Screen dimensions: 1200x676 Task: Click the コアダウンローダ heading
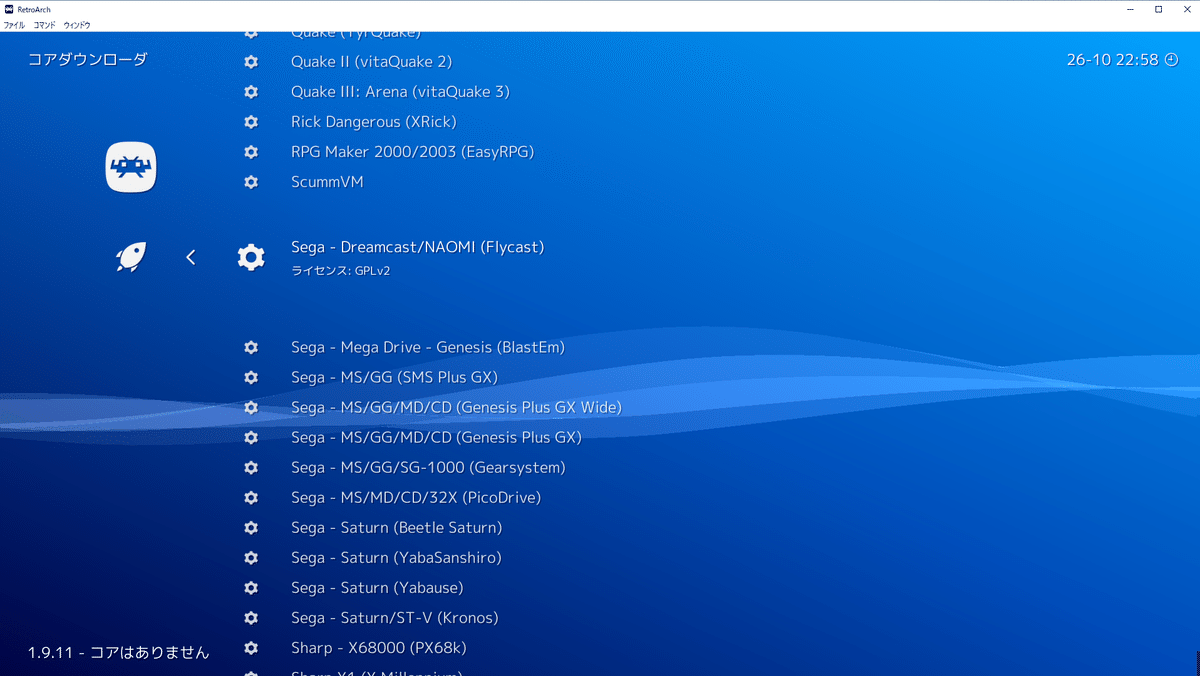[87, 60]
